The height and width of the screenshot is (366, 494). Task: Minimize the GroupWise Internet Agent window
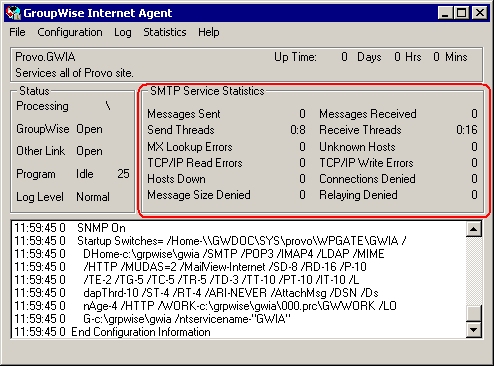point(445,13)
